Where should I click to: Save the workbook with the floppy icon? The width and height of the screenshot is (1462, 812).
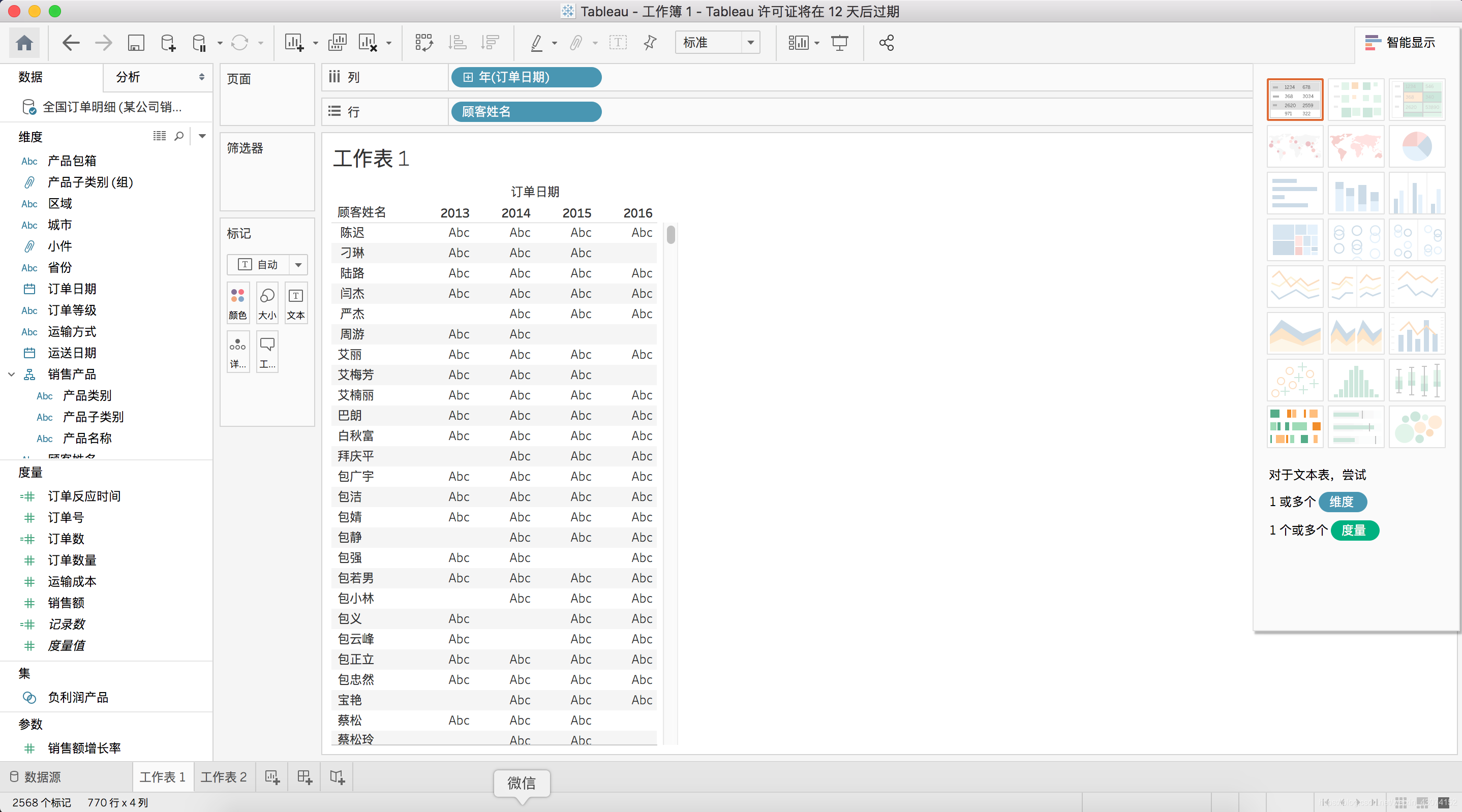pos(136,43)
